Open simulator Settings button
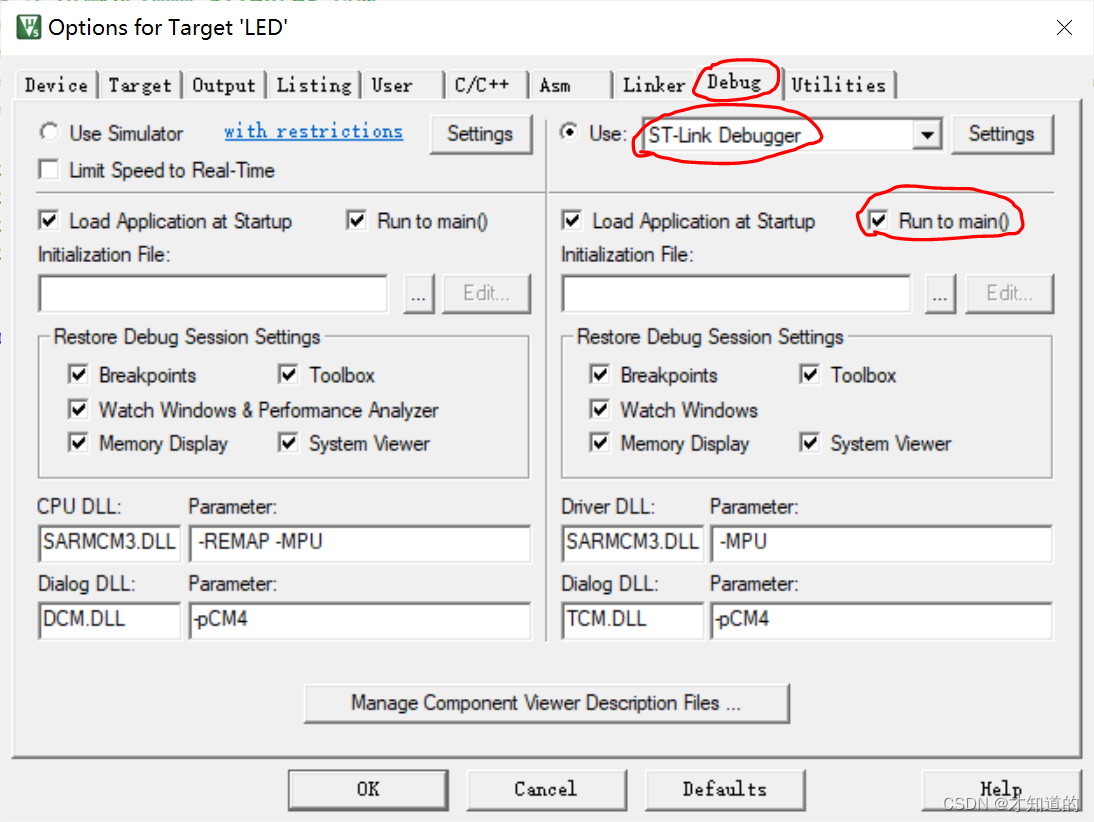 pyautogui.click(x=480, y=134)
